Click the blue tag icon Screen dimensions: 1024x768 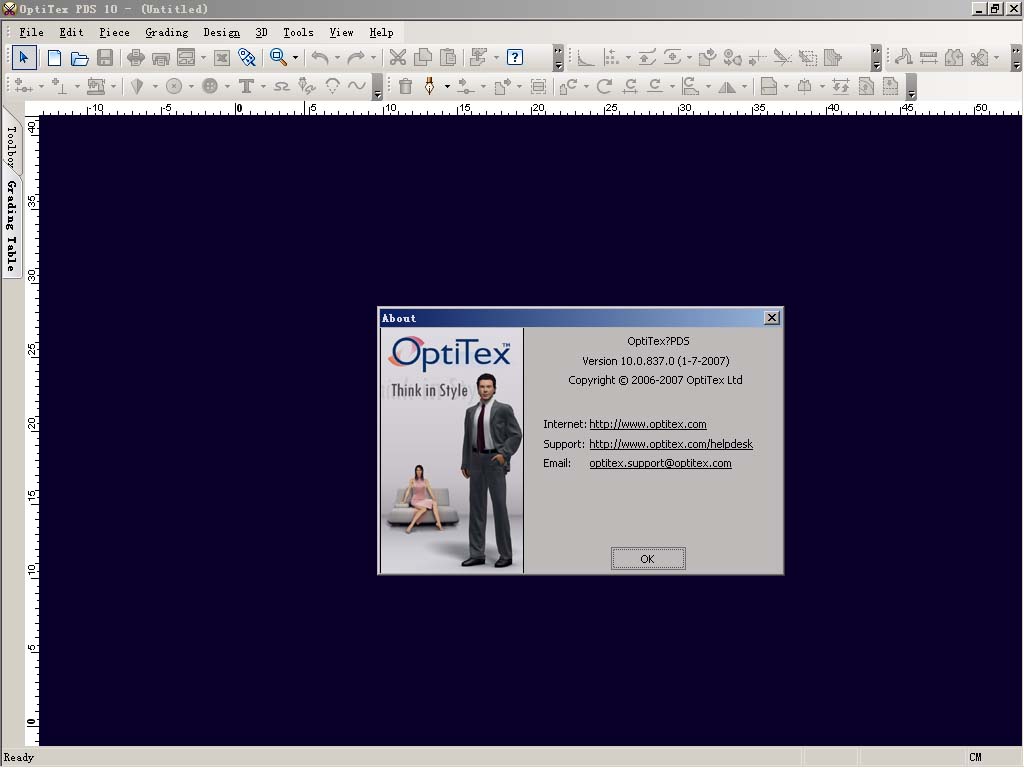pyautogui.click(x=247, y=57)
